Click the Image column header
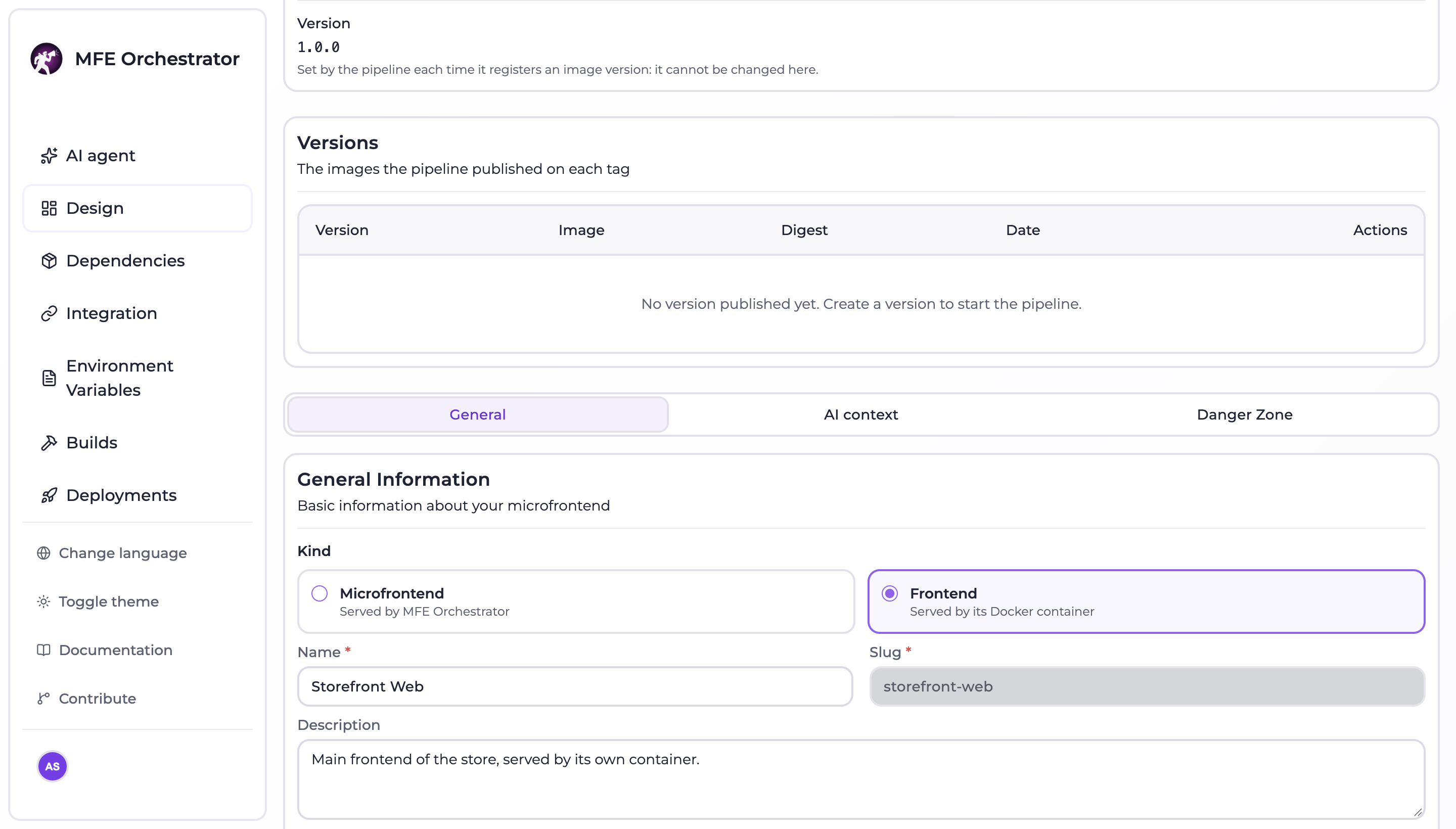Image resolution: width=1456 pixels, height=829 pixels. coord(581,230)
